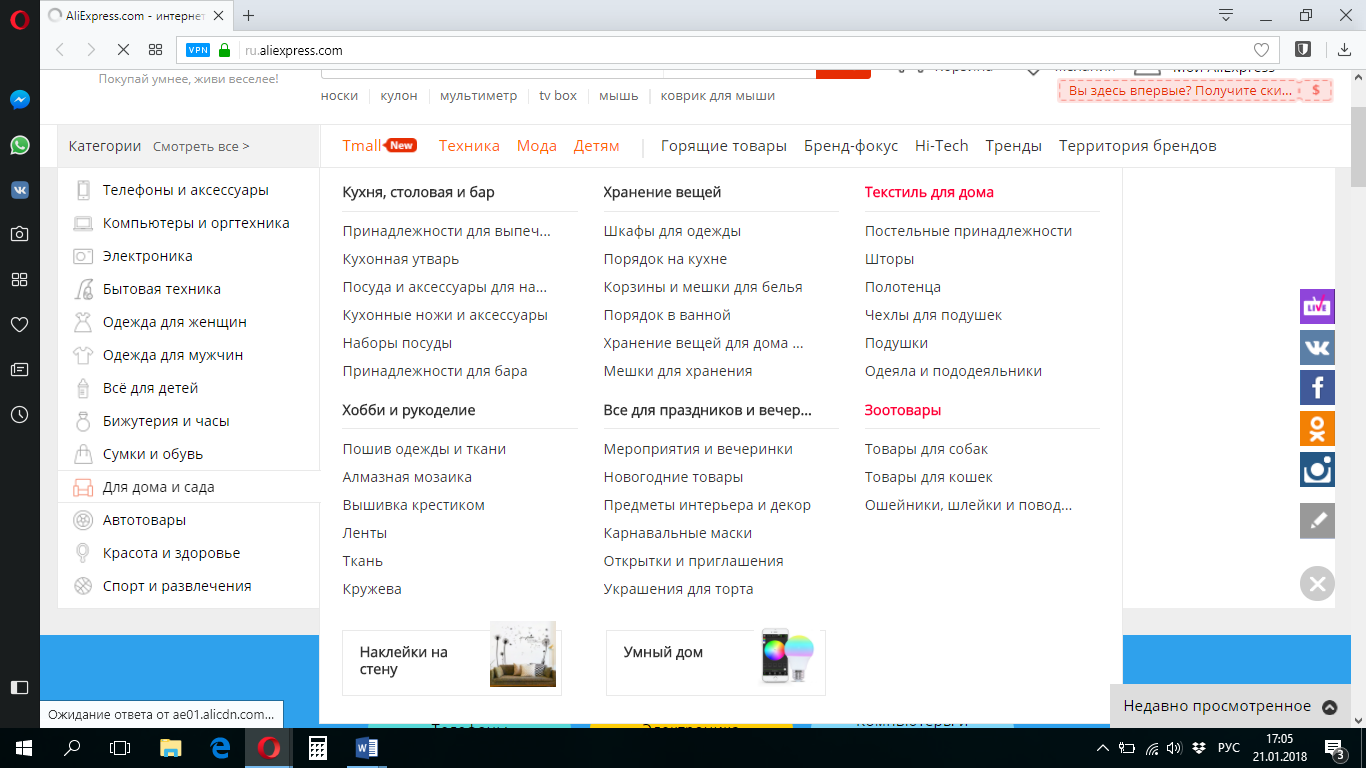Screen dimensions: 1366x768
Task: Open Hi-Tech menu item
Action: pyautogui.click(x=942, y=146)
